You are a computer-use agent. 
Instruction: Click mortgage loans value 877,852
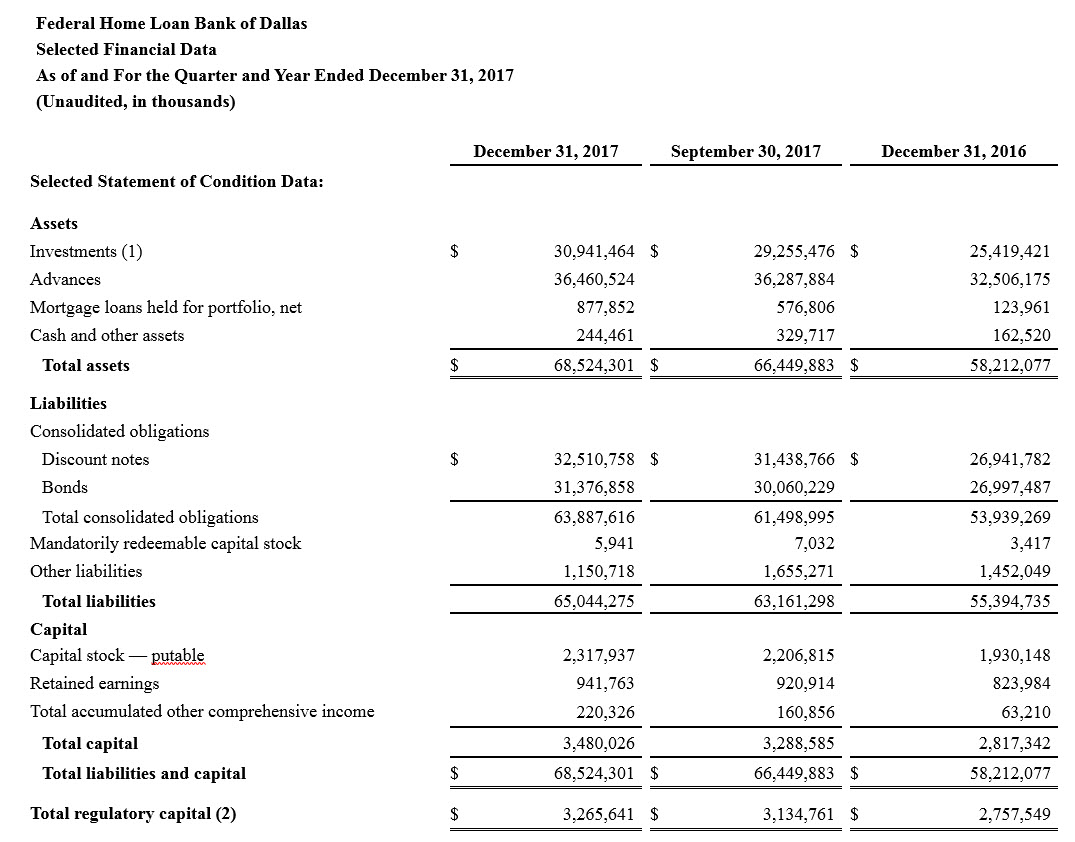(x=605, y=308)
